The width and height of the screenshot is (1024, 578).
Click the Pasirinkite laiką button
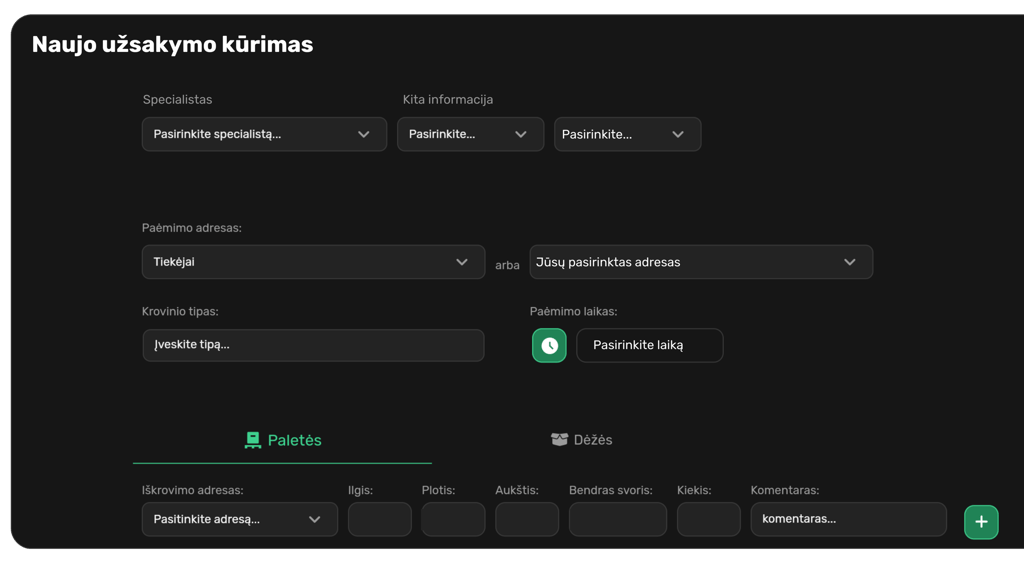[x=649, y=346]
